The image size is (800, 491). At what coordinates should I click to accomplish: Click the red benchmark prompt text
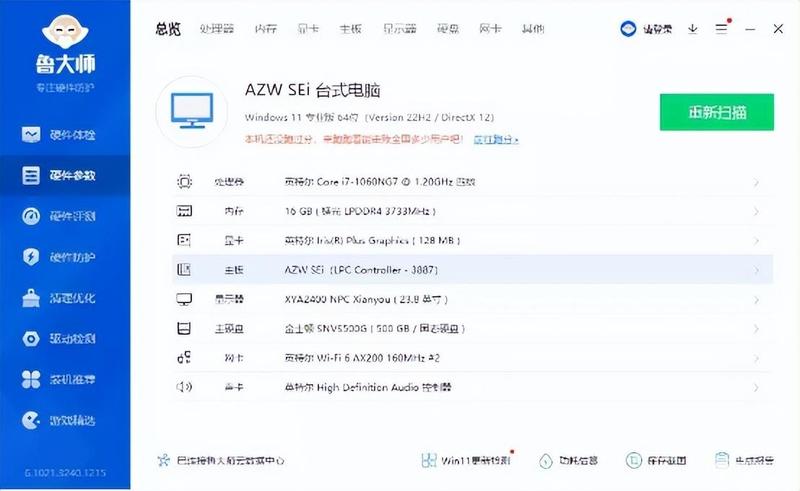pyautogui.click(x=354, y=139)
